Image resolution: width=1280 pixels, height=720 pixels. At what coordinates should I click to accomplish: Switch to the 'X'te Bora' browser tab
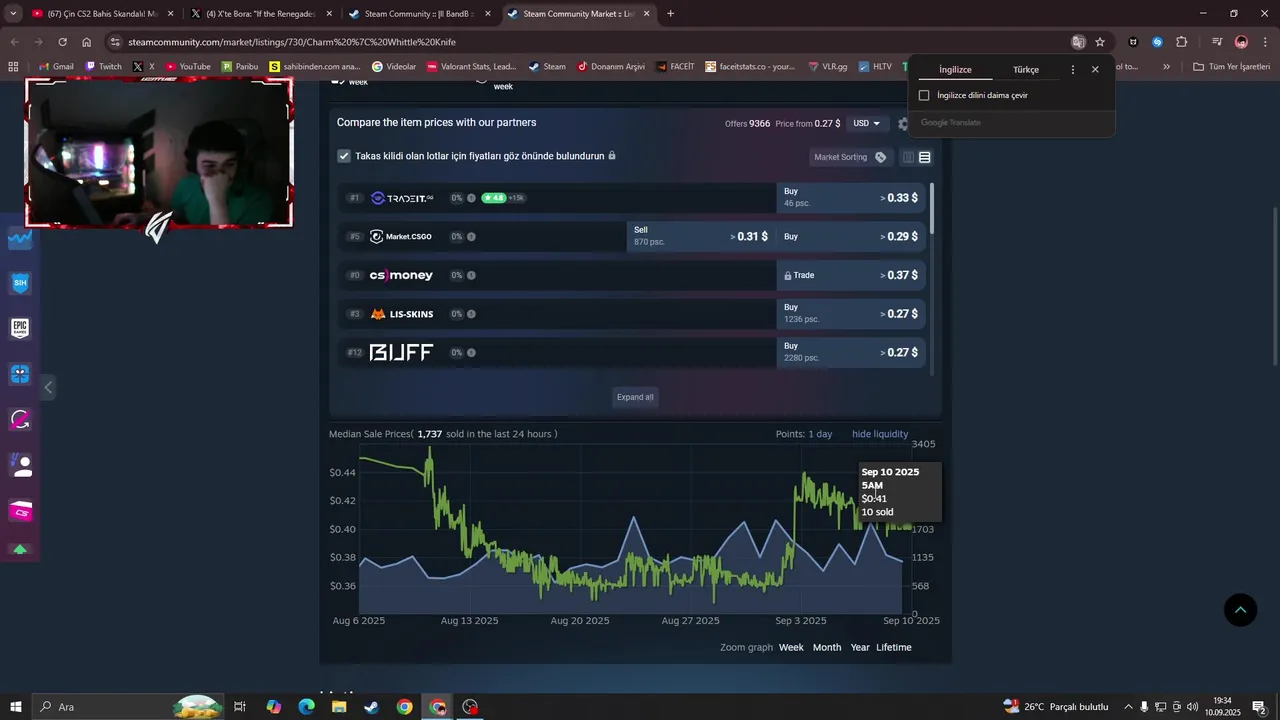tap(260, 14)
